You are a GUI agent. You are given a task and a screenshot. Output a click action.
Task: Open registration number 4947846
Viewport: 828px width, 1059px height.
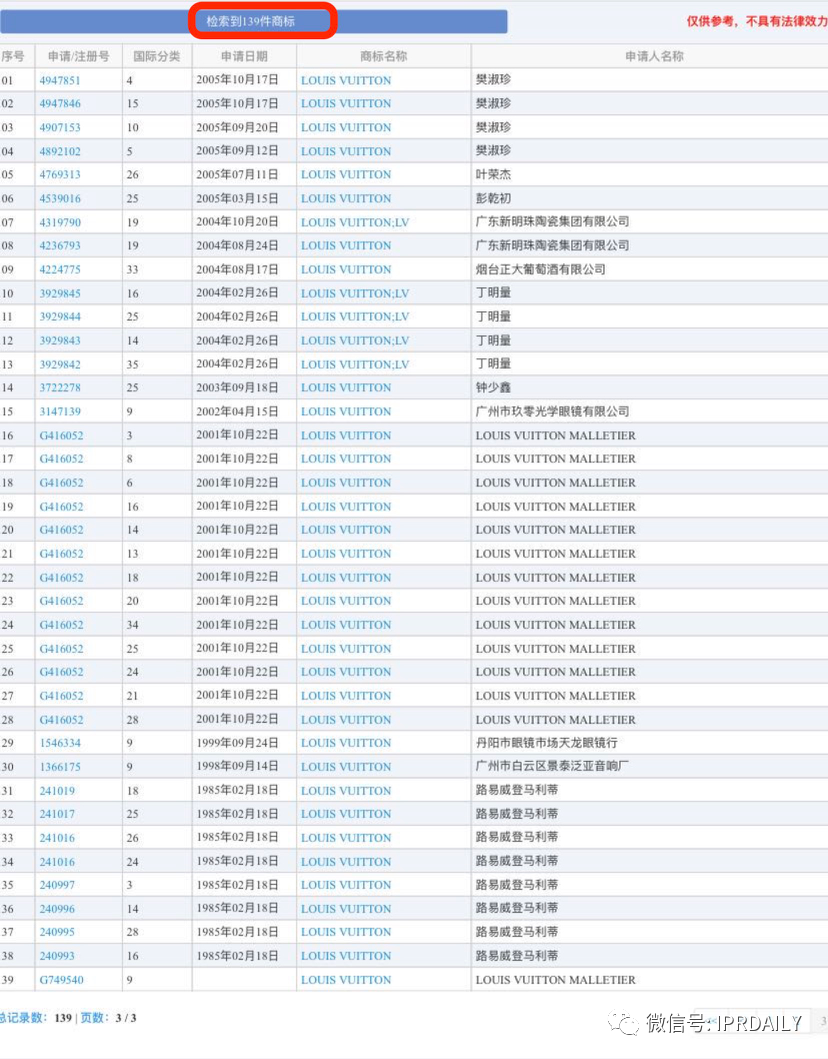[x=59, y=103]
